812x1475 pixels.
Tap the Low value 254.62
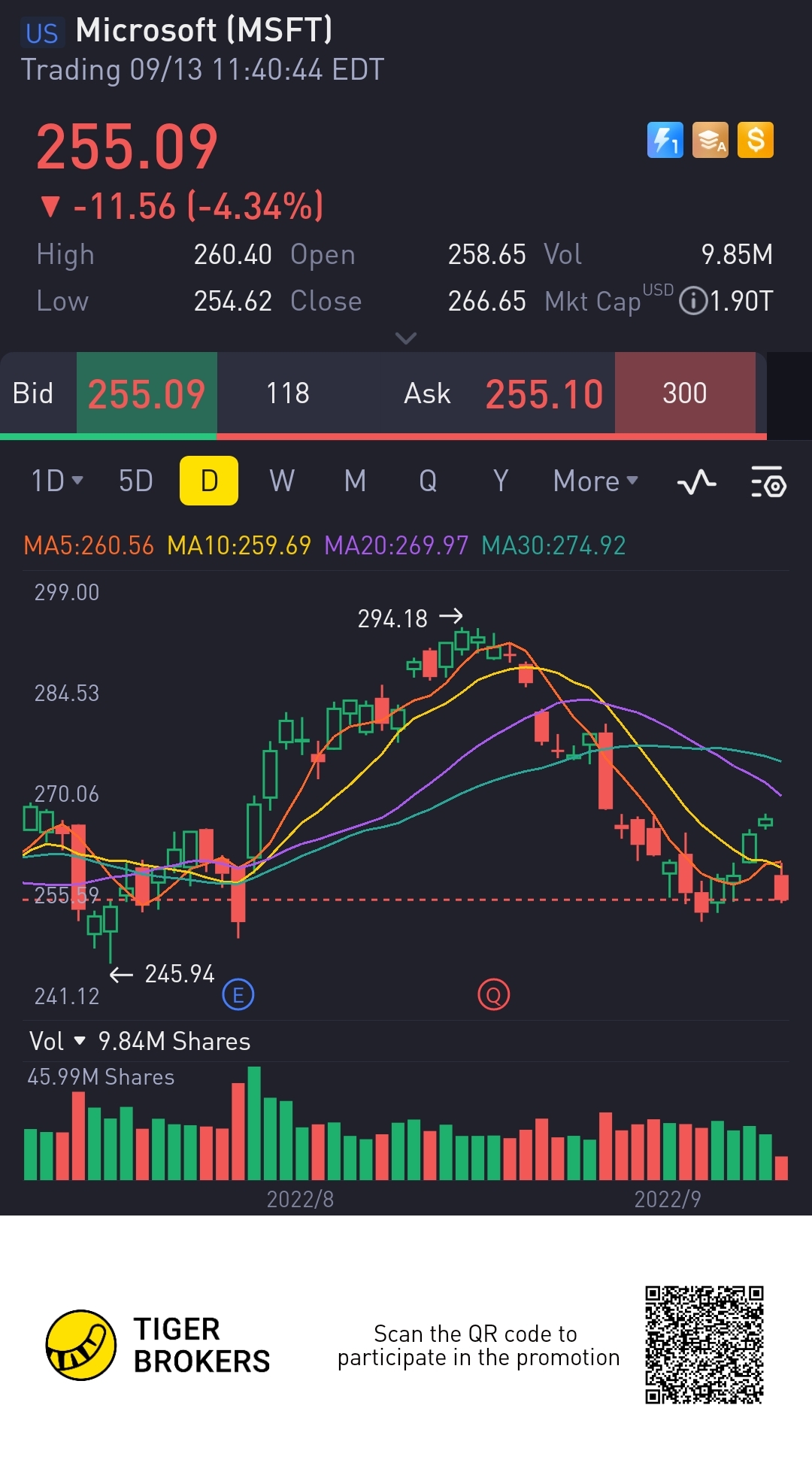pyautogui.click(x=232, y=302)
